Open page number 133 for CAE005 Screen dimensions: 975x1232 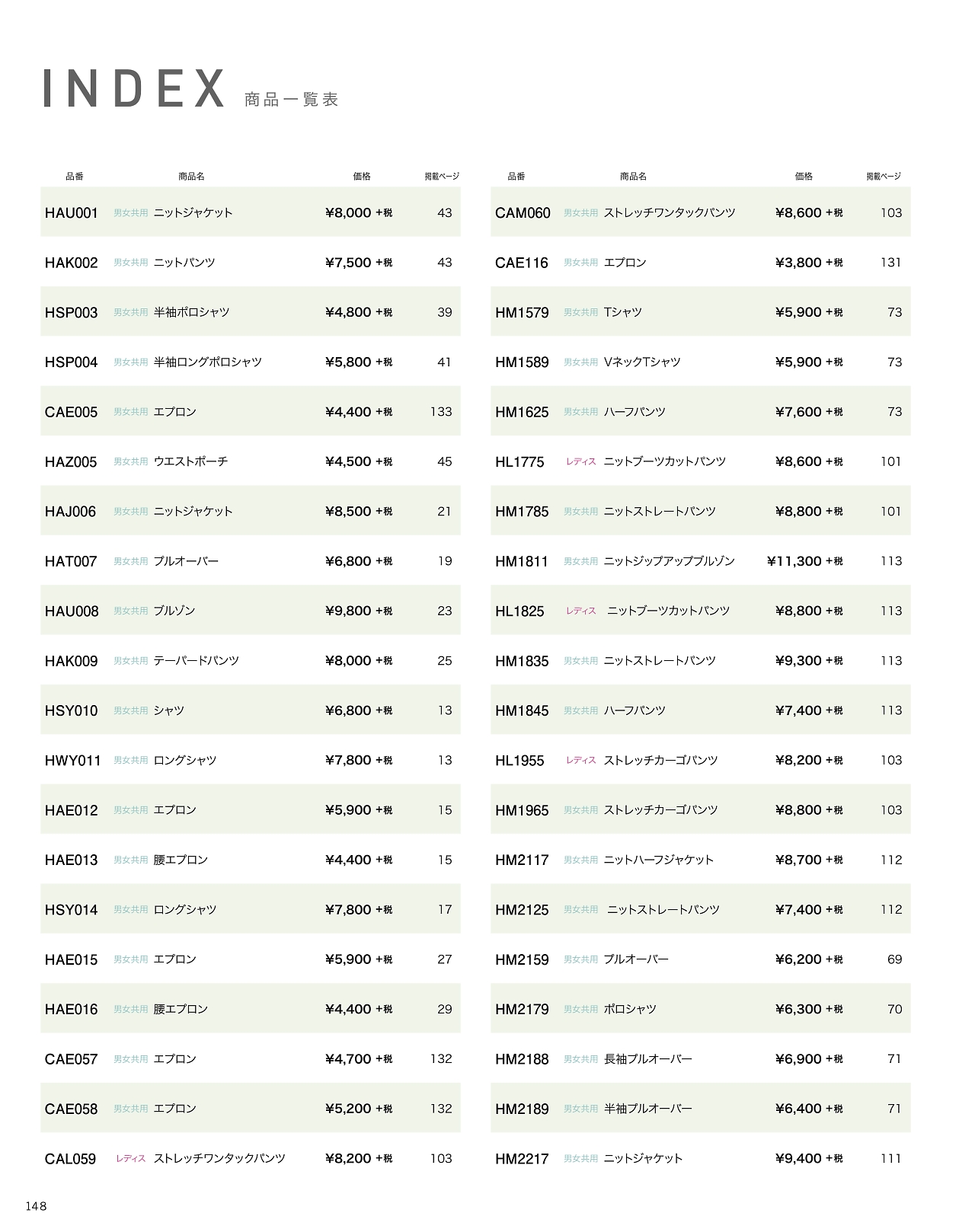click(441, 412)
